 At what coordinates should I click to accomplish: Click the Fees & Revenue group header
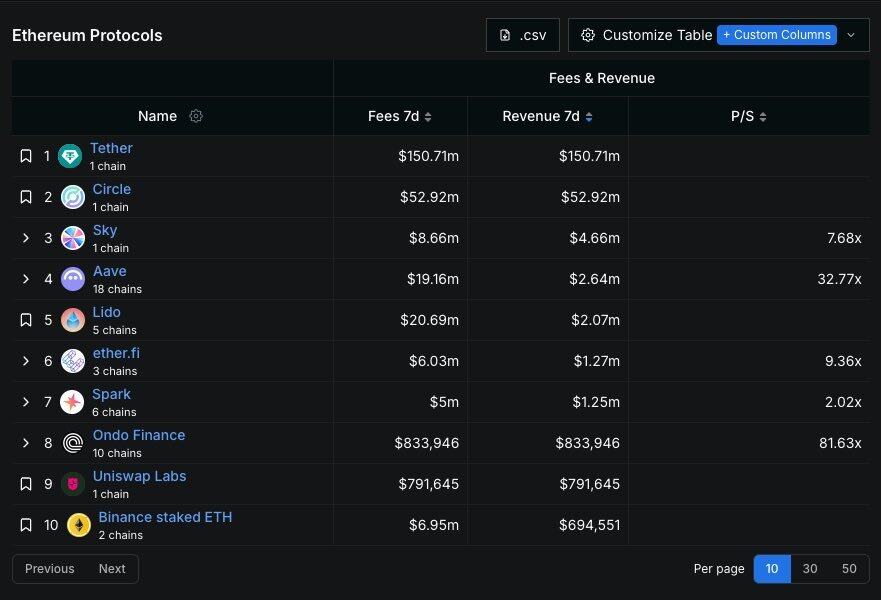602,78
